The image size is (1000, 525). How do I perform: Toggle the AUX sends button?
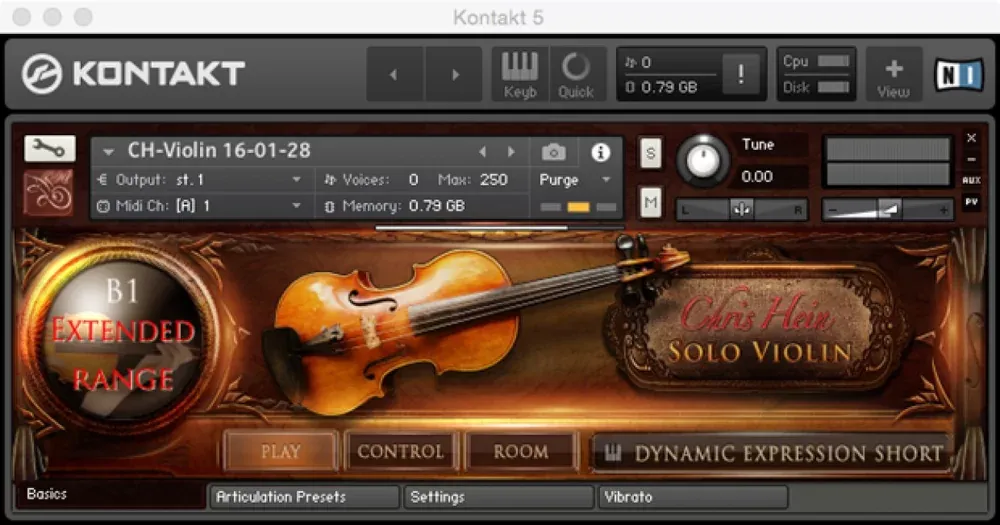(x=971, y=181)
